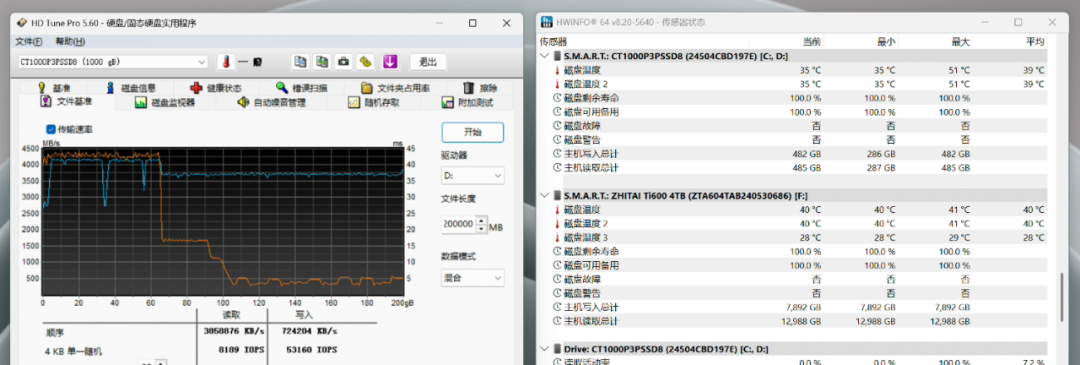
Task: Click the 传感器 column header
Action: click(x=554, y=42)
